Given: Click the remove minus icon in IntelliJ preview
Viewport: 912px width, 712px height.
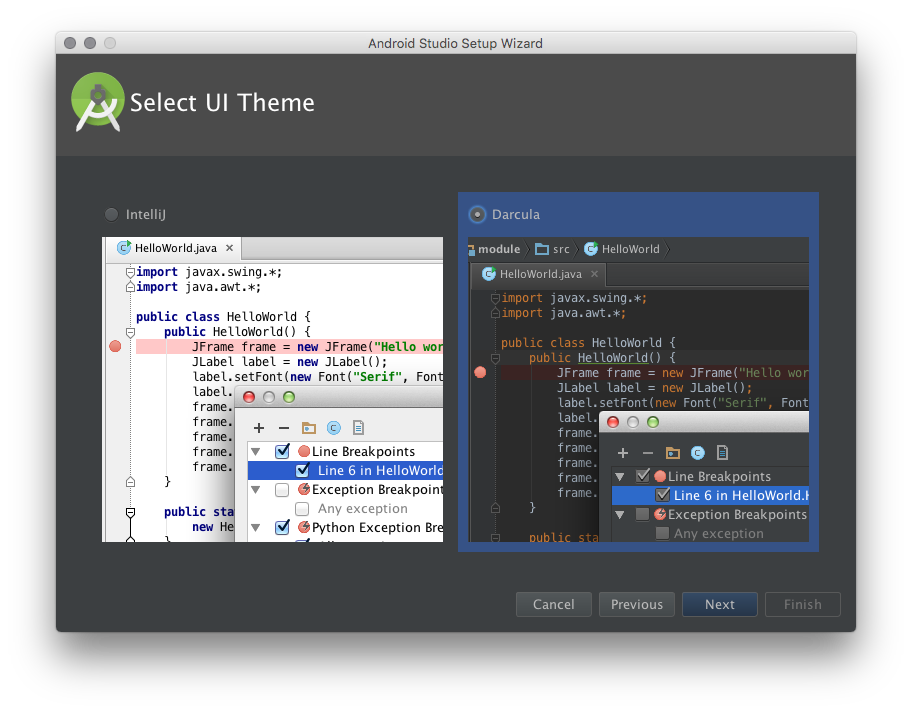Looking at the screenshot, I should tap(284, 428).
